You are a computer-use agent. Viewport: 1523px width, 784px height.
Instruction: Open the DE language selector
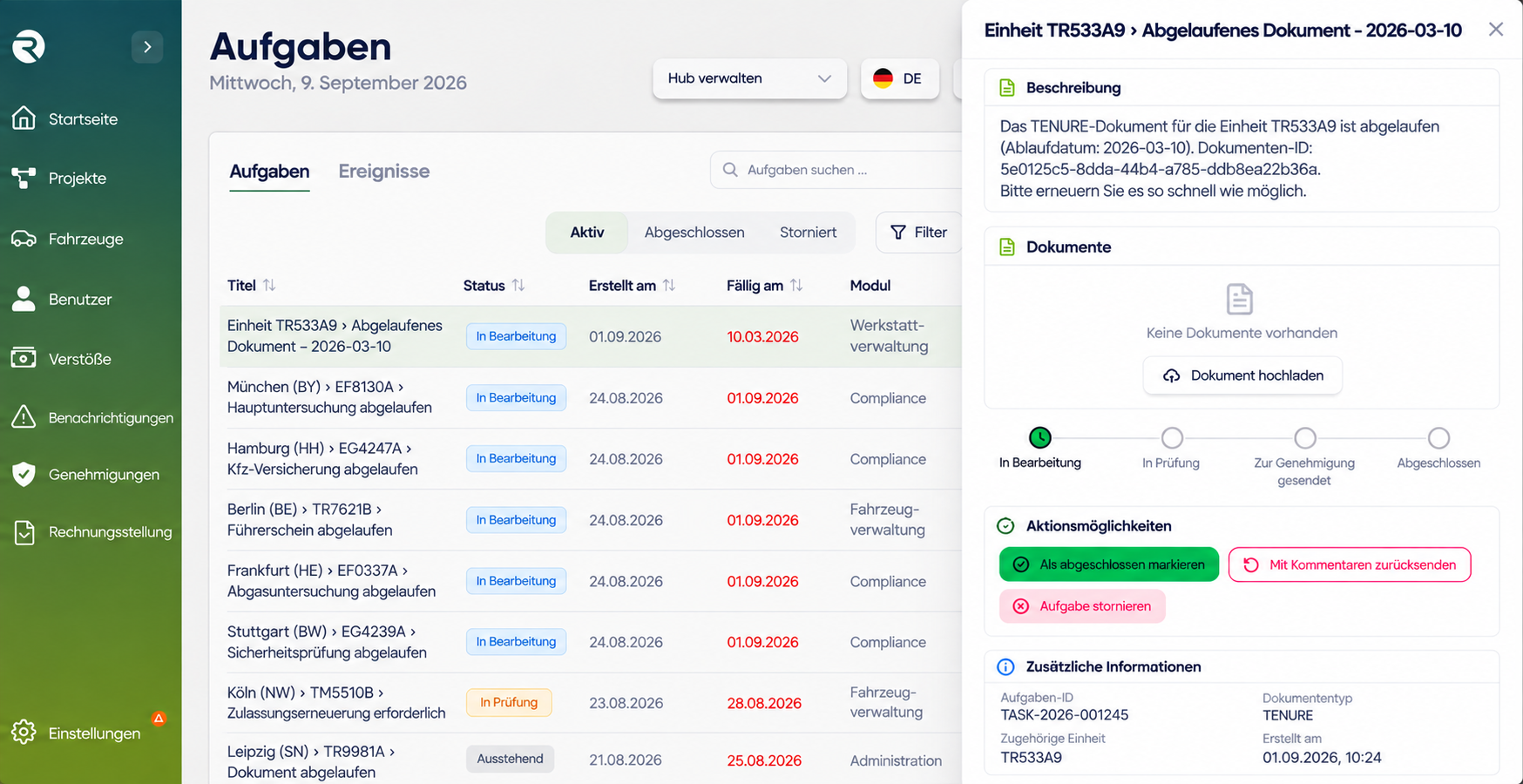pos(899,78)
